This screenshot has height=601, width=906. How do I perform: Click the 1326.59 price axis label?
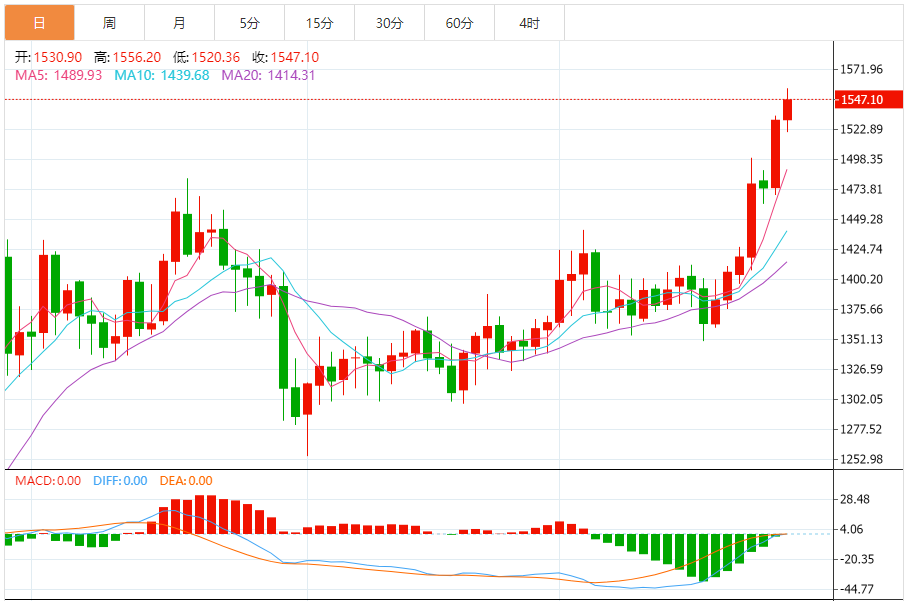pos(862,369)
